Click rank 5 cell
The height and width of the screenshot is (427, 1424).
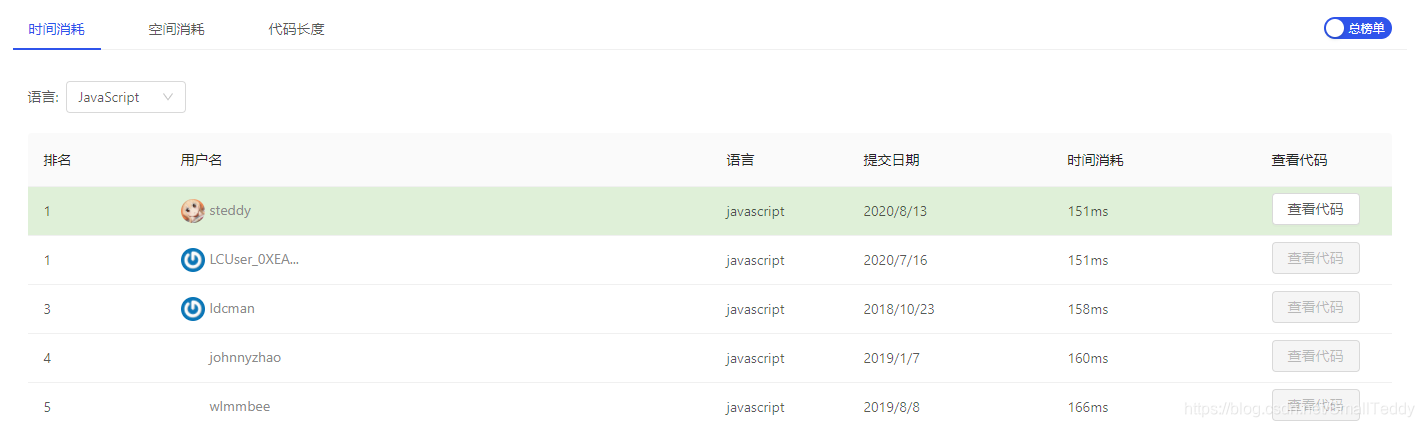[47, 408]
